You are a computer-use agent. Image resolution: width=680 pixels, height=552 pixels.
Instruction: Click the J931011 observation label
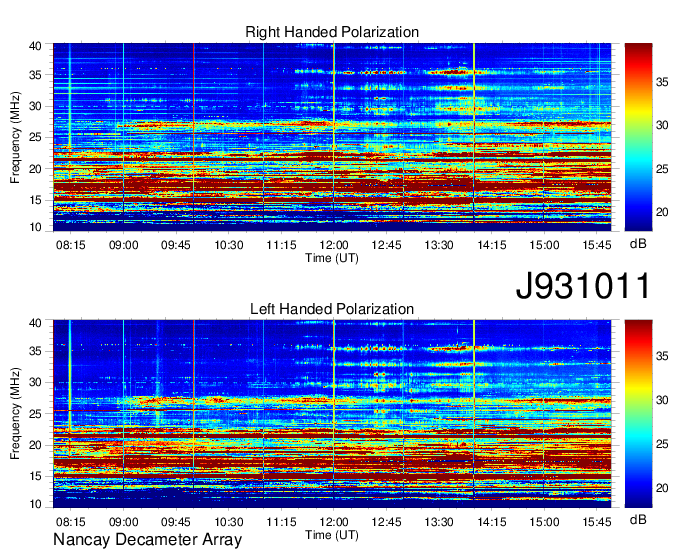(582, 286)
